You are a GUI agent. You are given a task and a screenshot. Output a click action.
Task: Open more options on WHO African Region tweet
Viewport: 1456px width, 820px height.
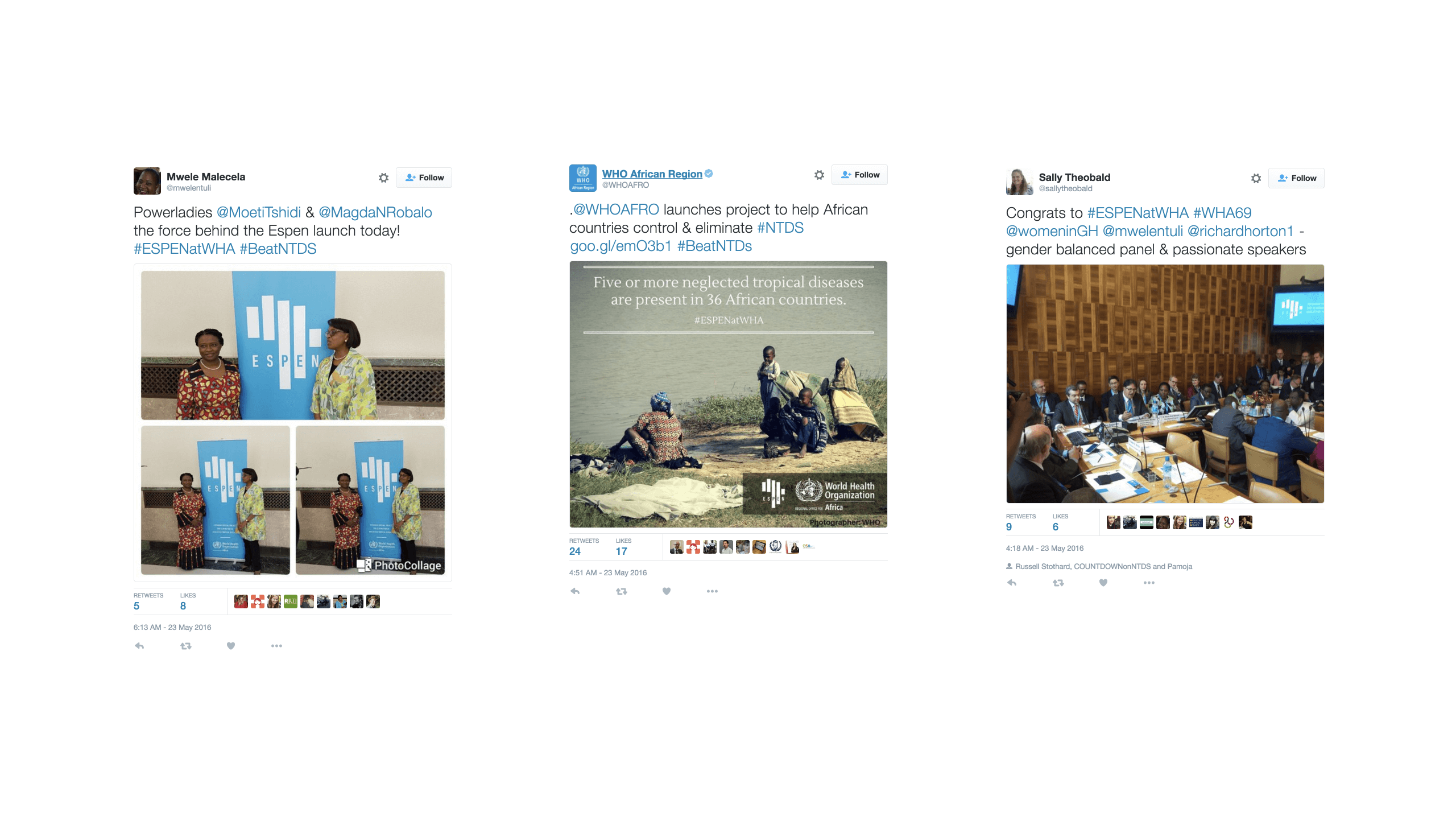712,591
